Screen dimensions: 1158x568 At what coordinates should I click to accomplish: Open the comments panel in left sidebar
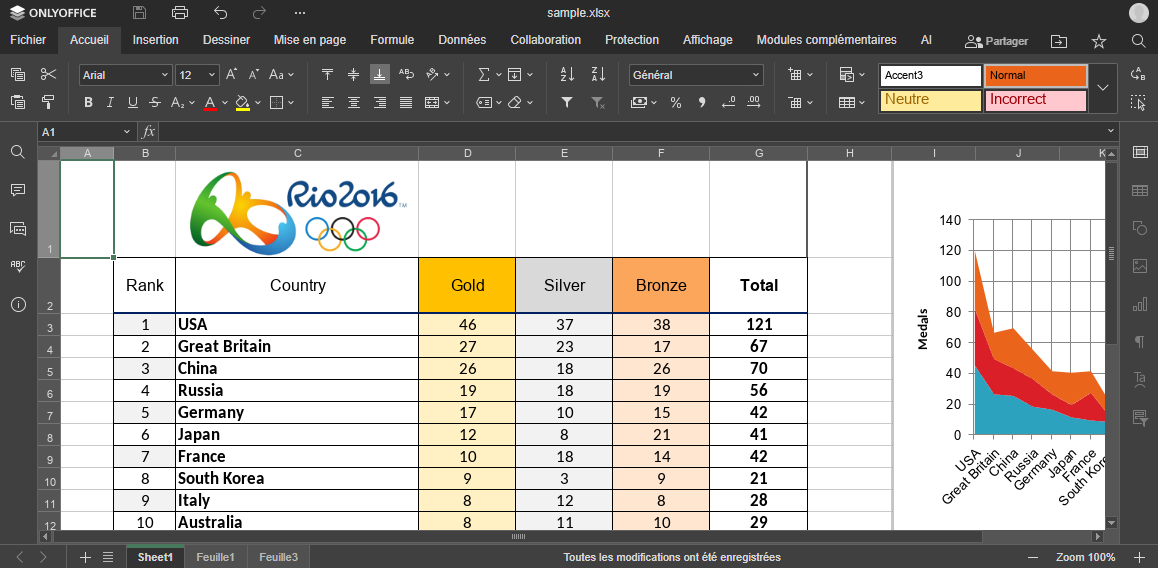click(x=18, y=190)
